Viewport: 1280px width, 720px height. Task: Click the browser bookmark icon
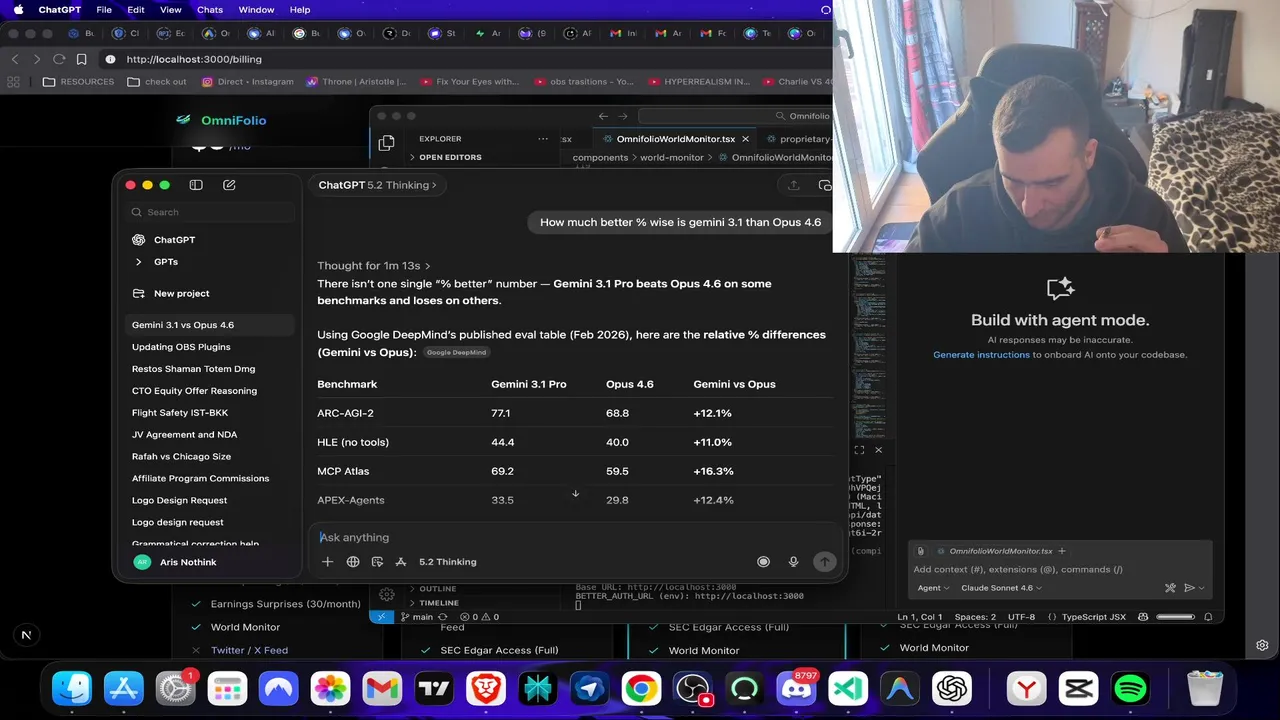[x=82, y=59]
